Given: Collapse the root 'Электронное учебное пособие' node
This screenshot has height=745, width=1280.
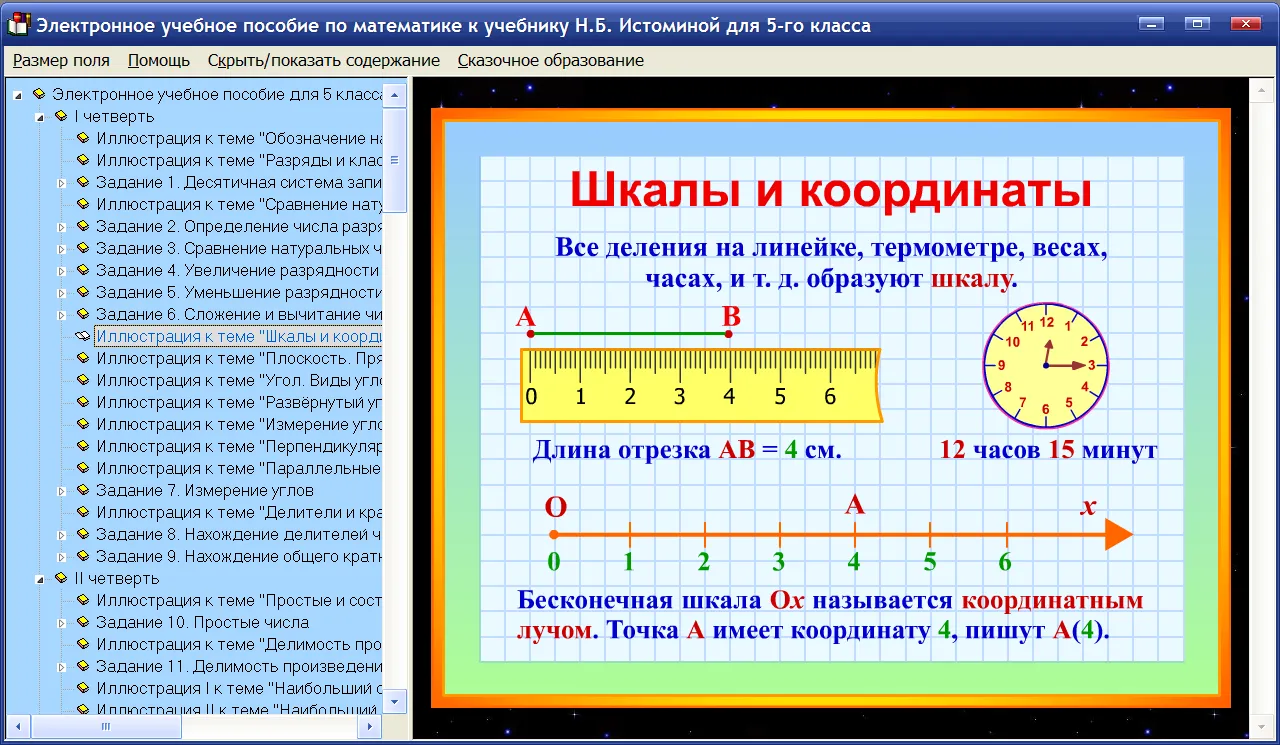Looking at the screenshot, I should pyautogui.click(x=17, y=95).
